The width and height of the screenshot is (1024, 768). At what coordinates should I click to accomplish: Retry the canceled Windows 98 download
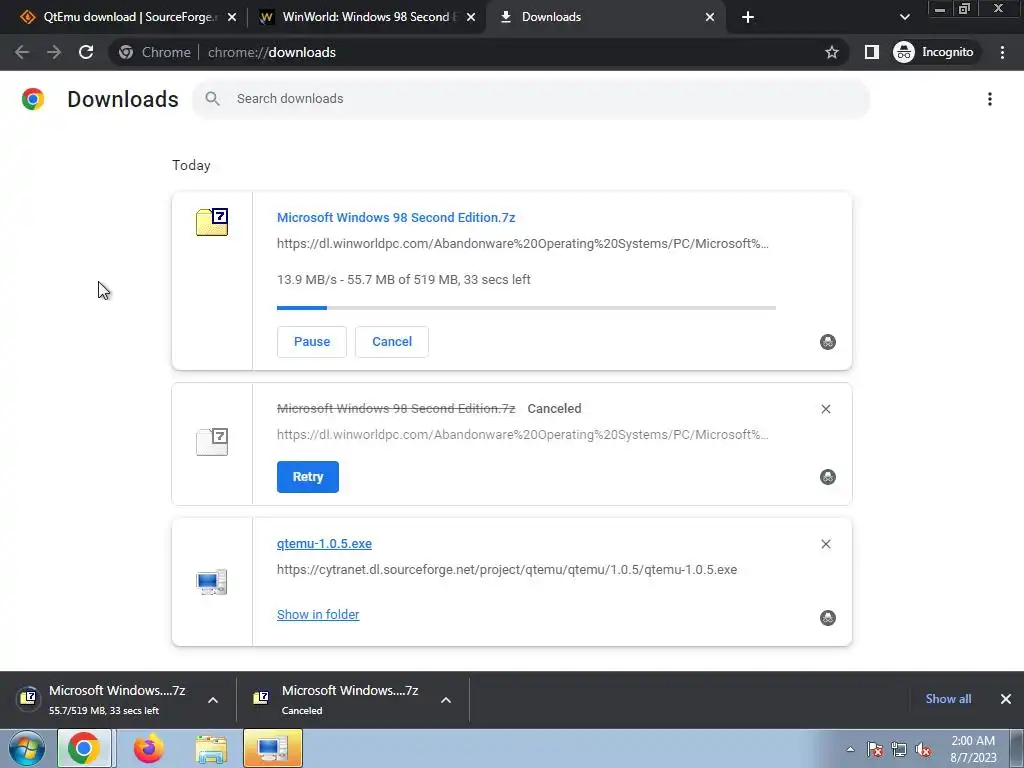308,477
